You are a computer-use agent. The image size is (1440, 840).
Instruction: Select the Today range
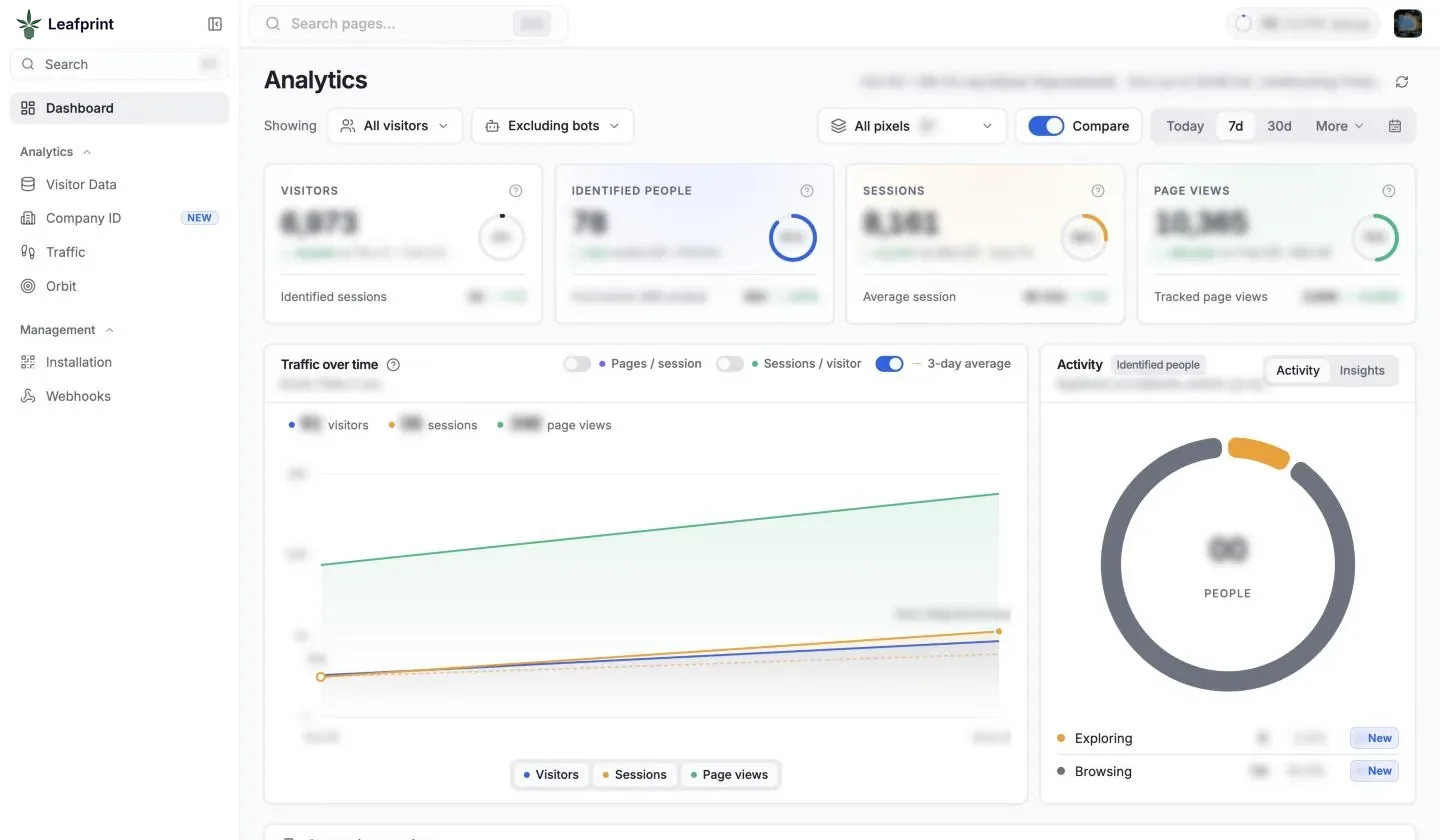[x=1185, y=126]
